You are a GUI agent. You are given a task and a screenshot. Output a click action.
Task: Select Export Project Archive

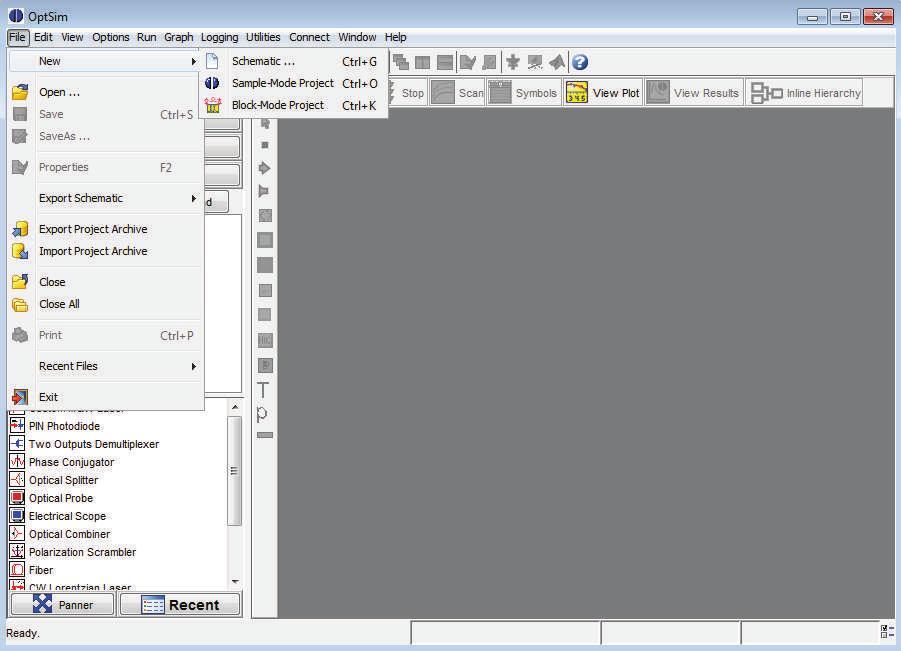tap(106, 229)
